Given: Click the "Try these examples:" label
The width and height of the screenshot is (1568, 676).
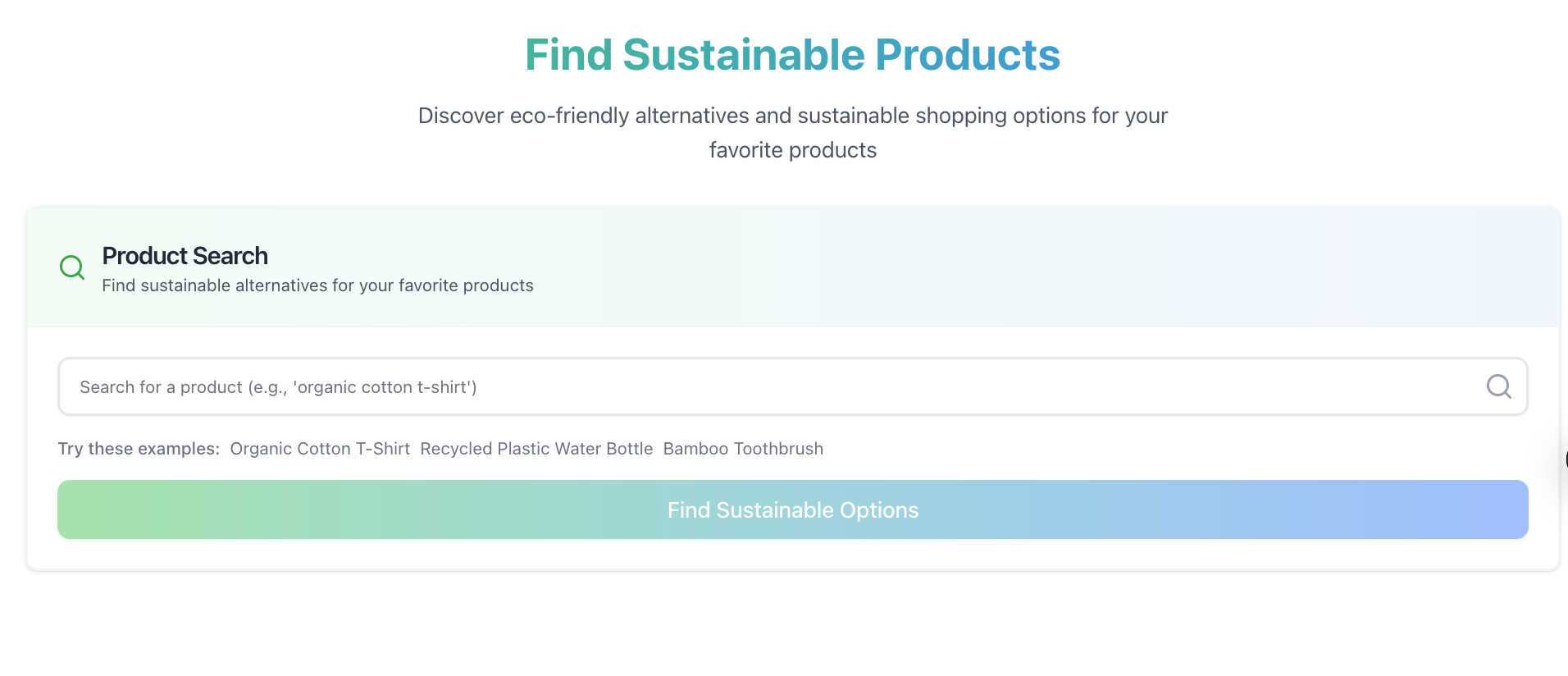Looking at the screenshot, I should 139,449.
